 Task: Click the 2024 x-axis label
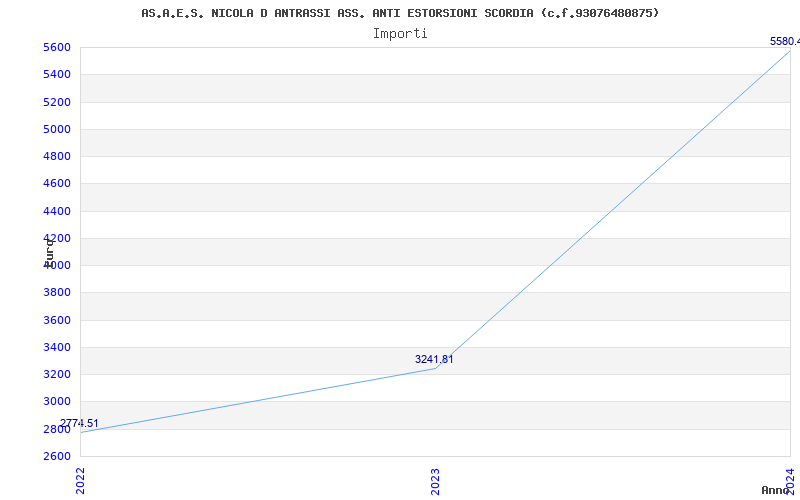pos(790,481)
